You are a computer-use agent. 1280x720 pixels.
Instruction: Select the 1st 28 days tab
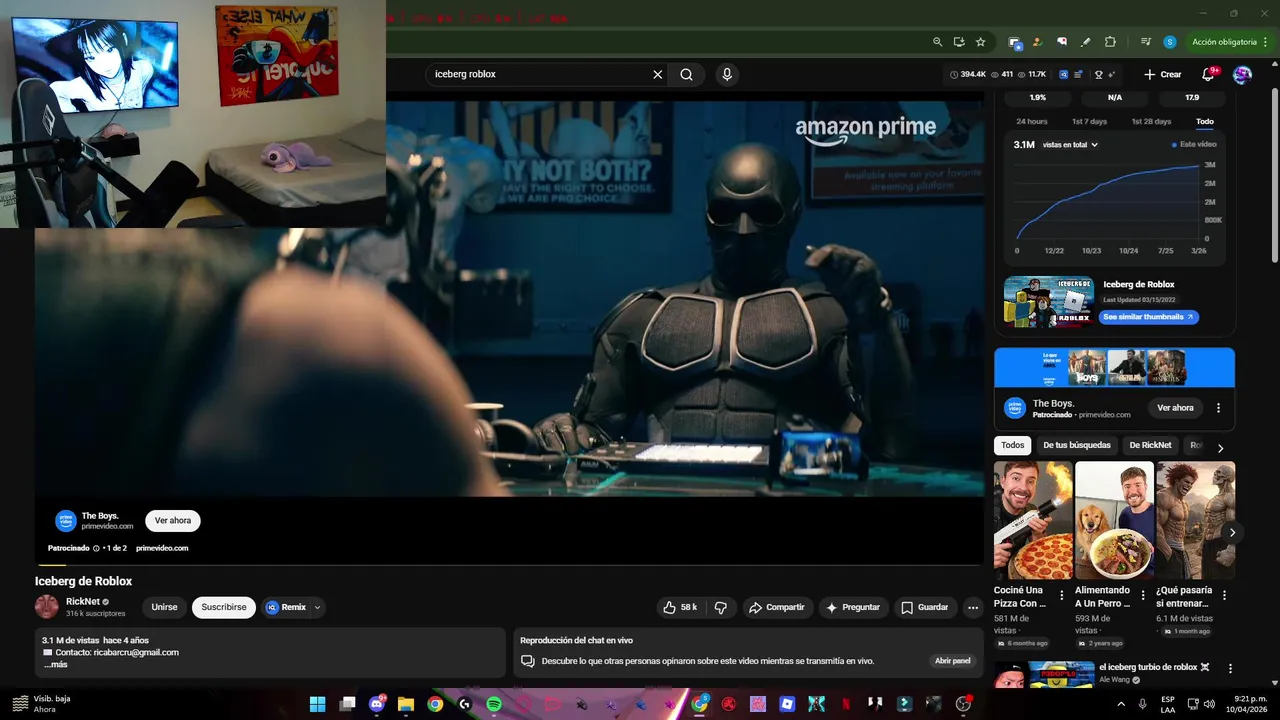1151,121
